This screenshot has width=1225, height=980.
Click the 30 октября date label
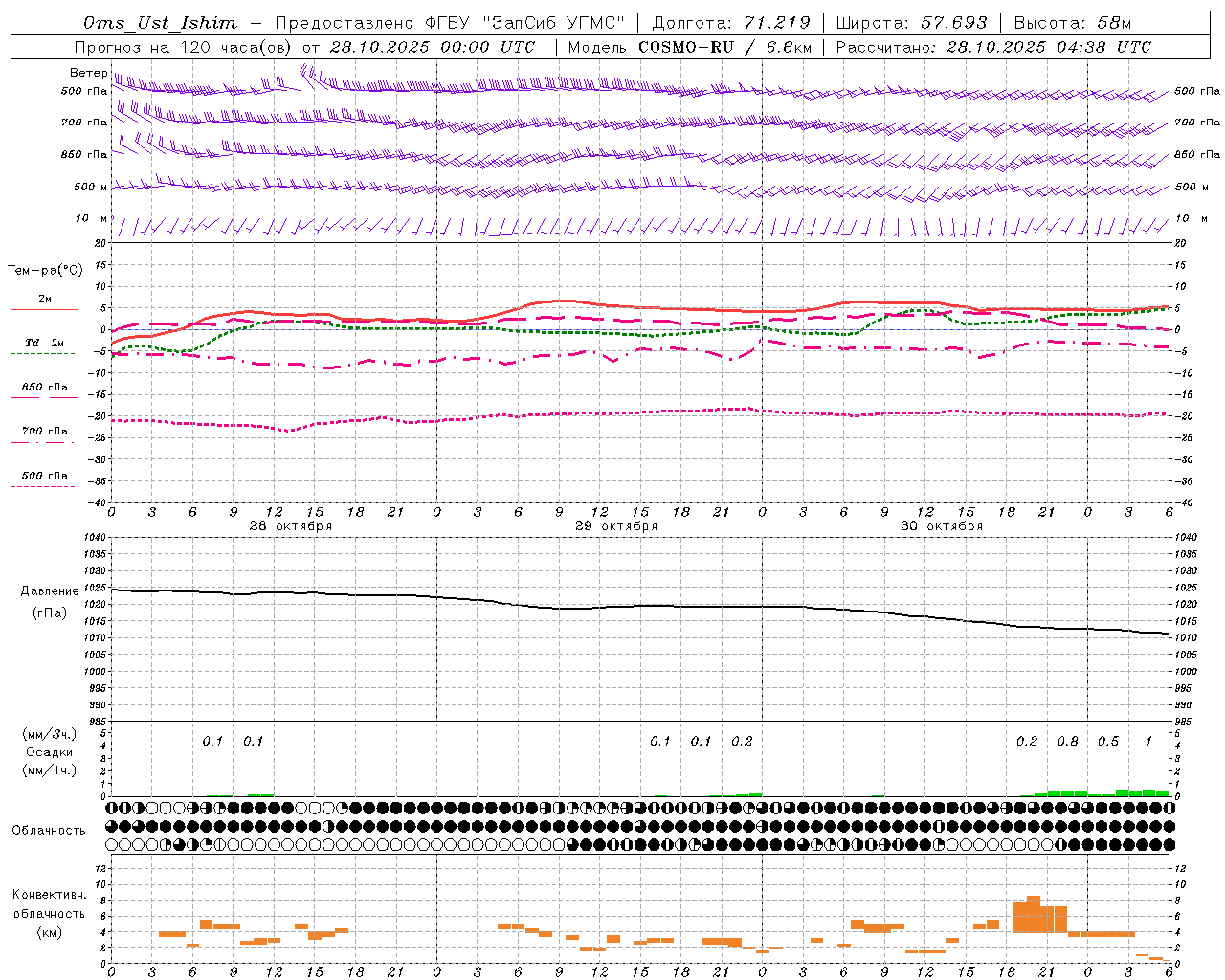click(x=942, y=526)
